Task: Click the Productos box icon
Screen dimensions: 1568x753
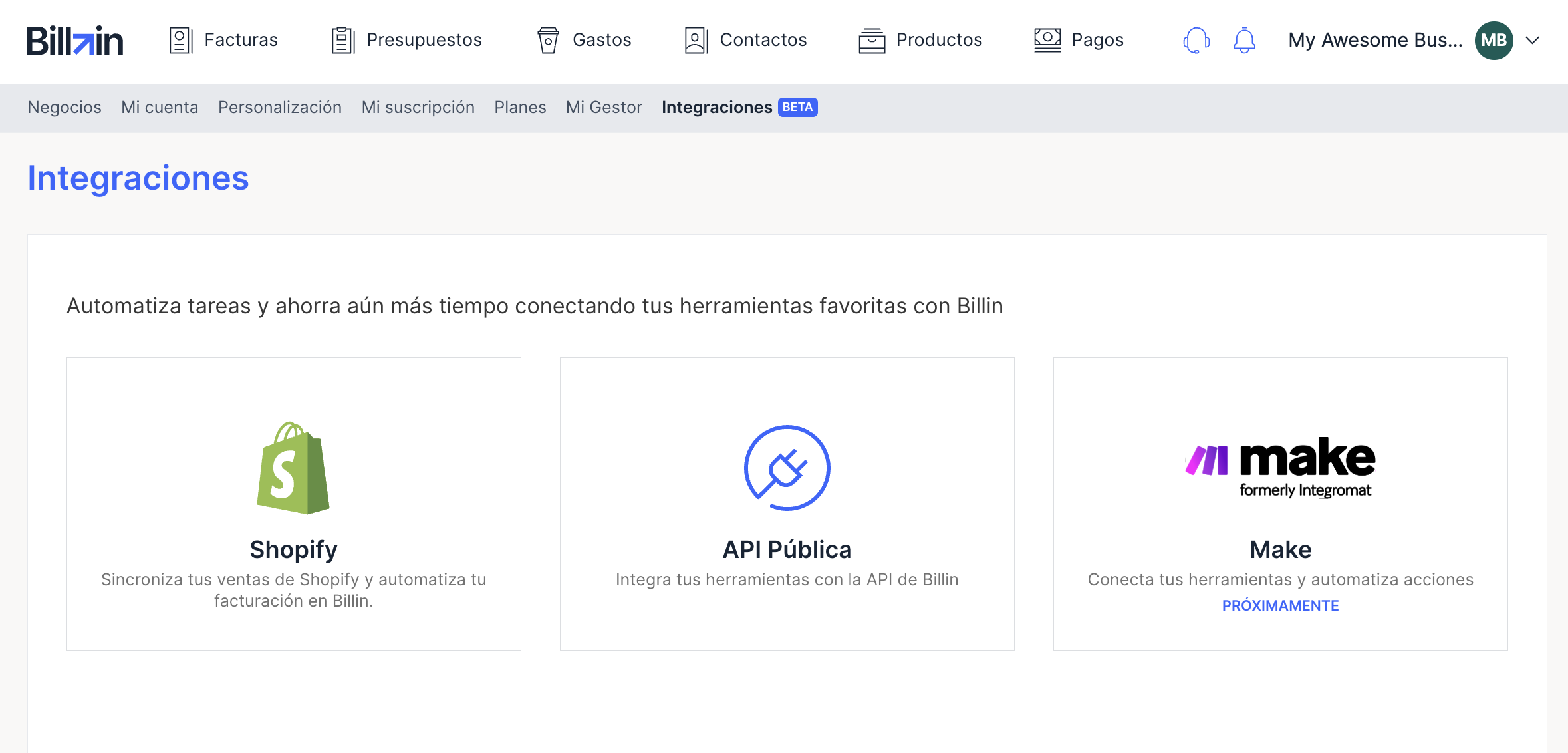Action: 872,40
